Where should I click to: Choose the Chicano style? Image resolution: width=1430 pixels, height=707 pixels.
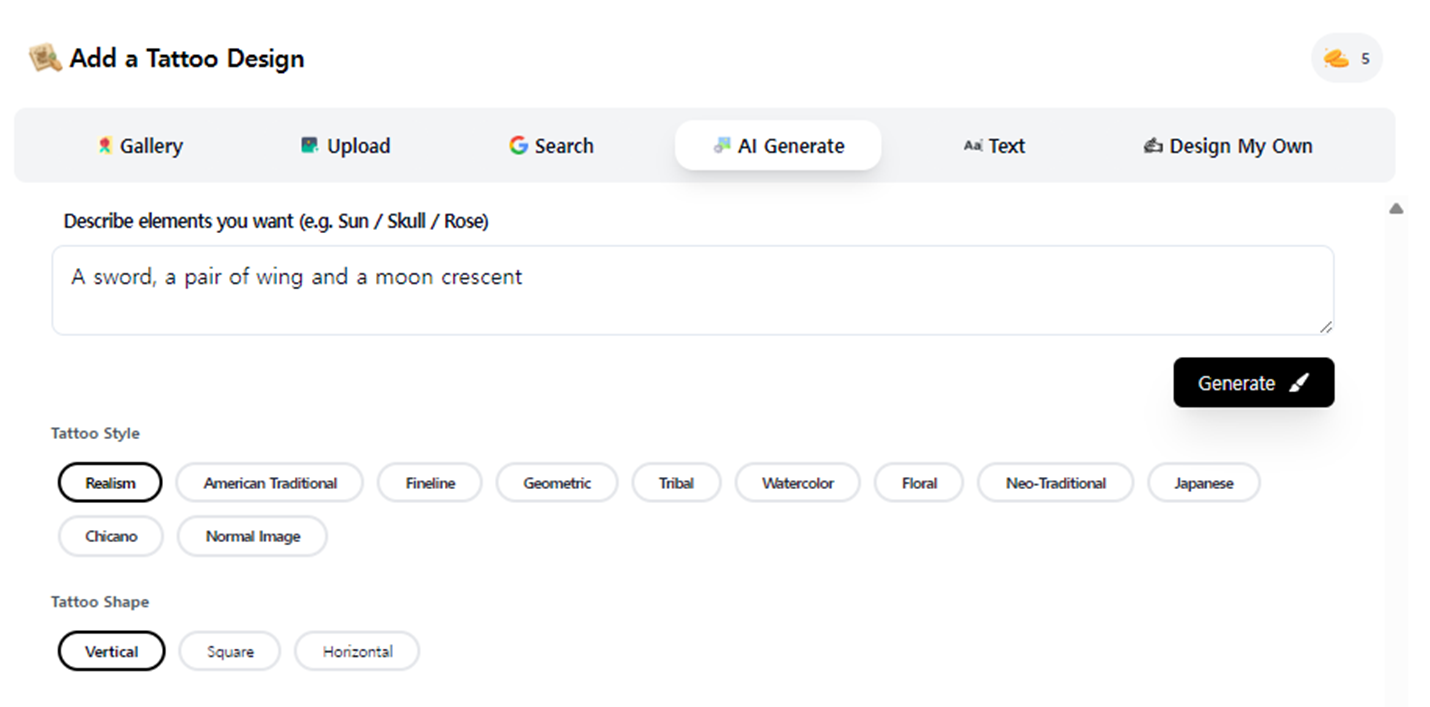tap(111, 536)
